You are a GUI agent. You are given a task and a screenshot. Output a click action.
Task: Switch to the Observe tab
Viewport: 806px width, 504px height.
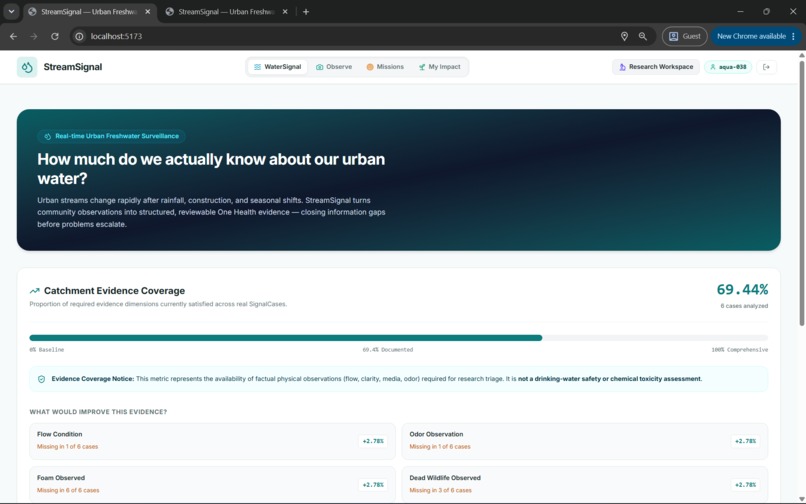click(x=334, y=67)
